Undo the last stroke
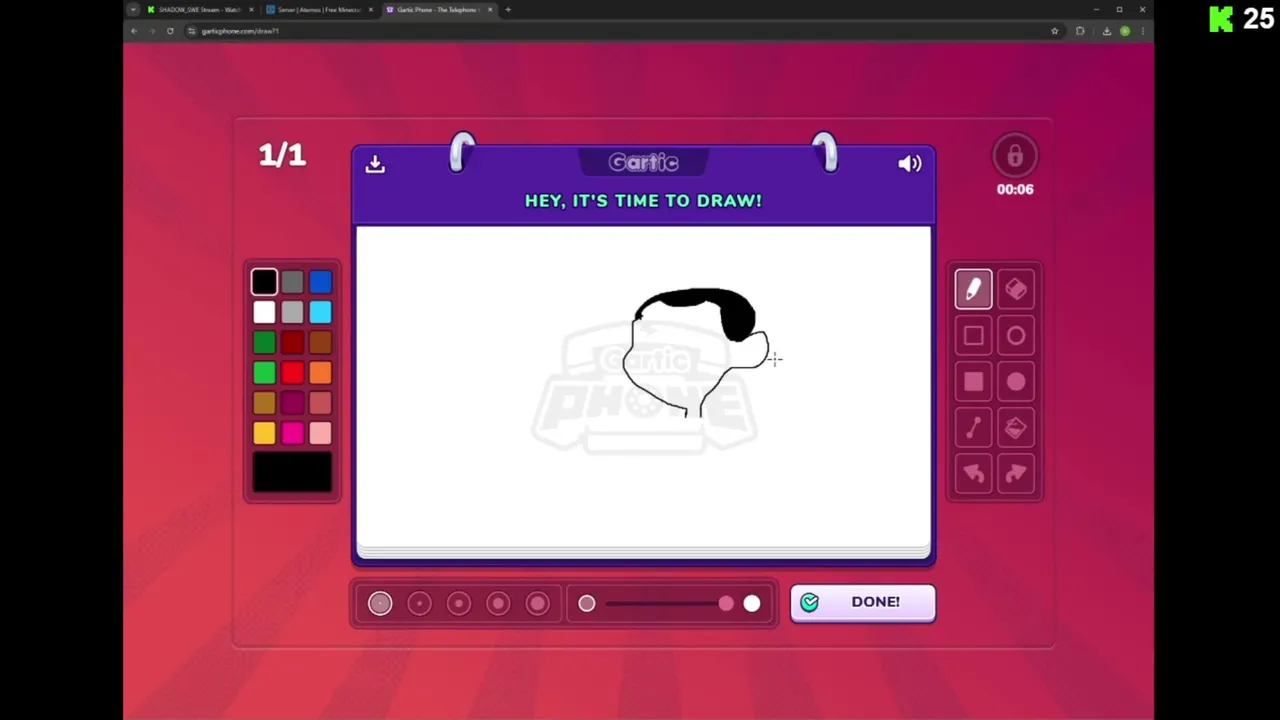 973,474
